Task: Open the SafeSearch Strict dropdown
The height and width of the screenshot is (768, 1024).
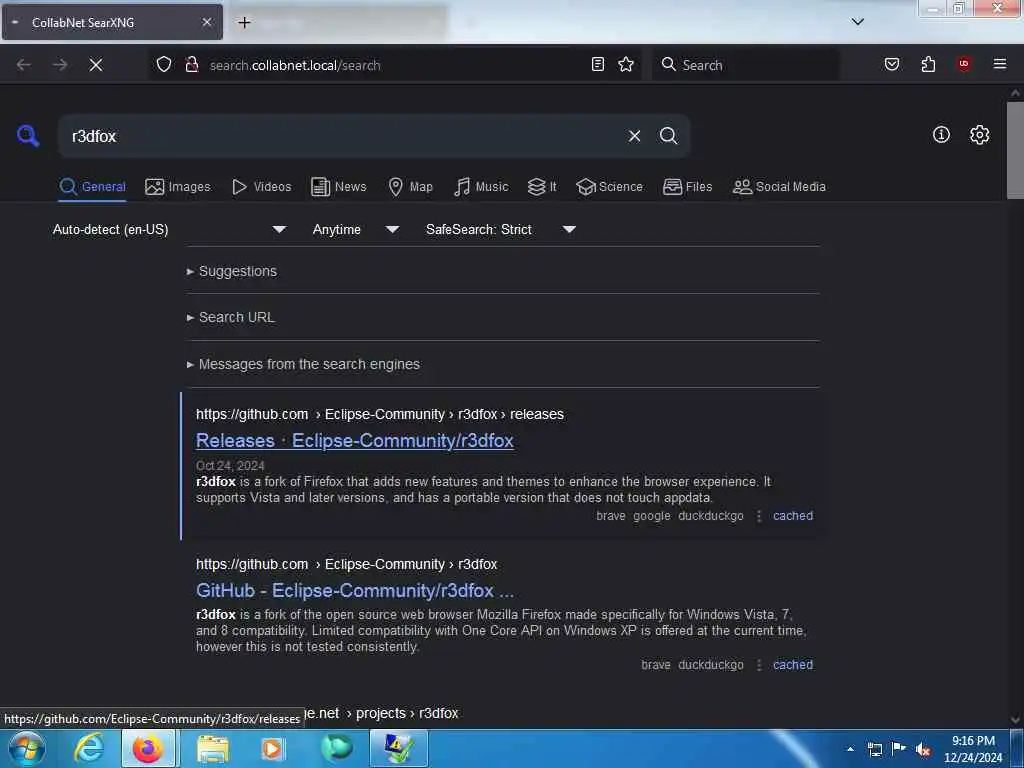Action: click(x=500, y=229)
